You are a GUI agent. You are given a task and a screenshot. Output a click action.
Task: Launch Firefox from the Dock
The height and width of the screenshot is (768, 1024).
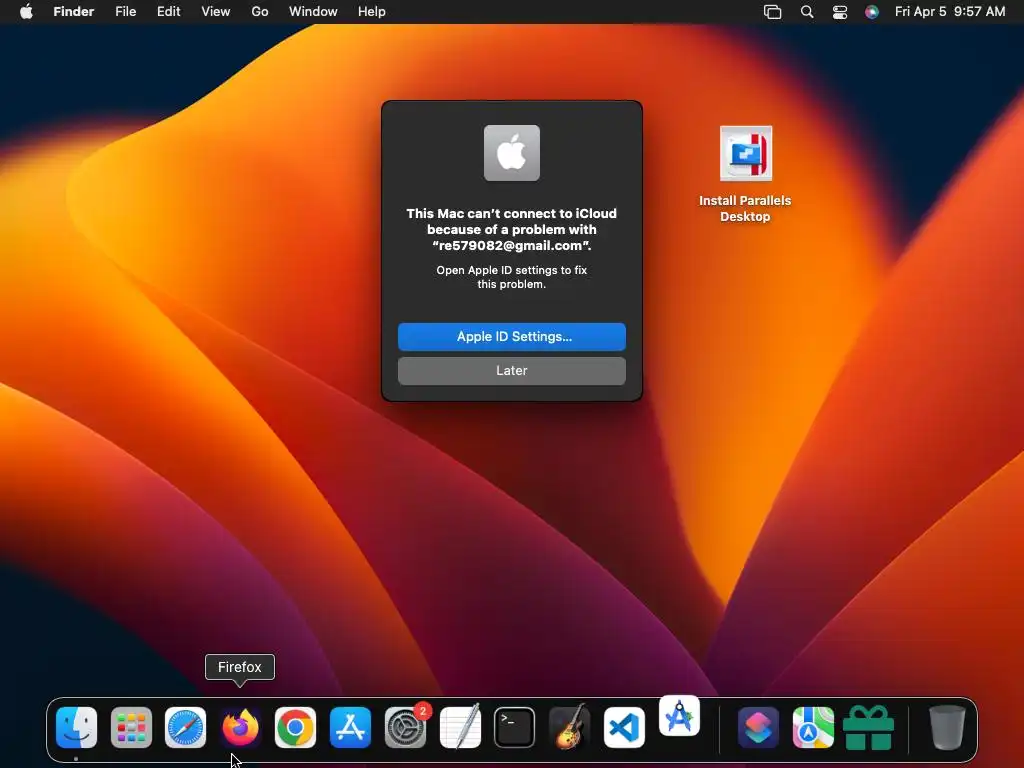[x=240, y=727]
